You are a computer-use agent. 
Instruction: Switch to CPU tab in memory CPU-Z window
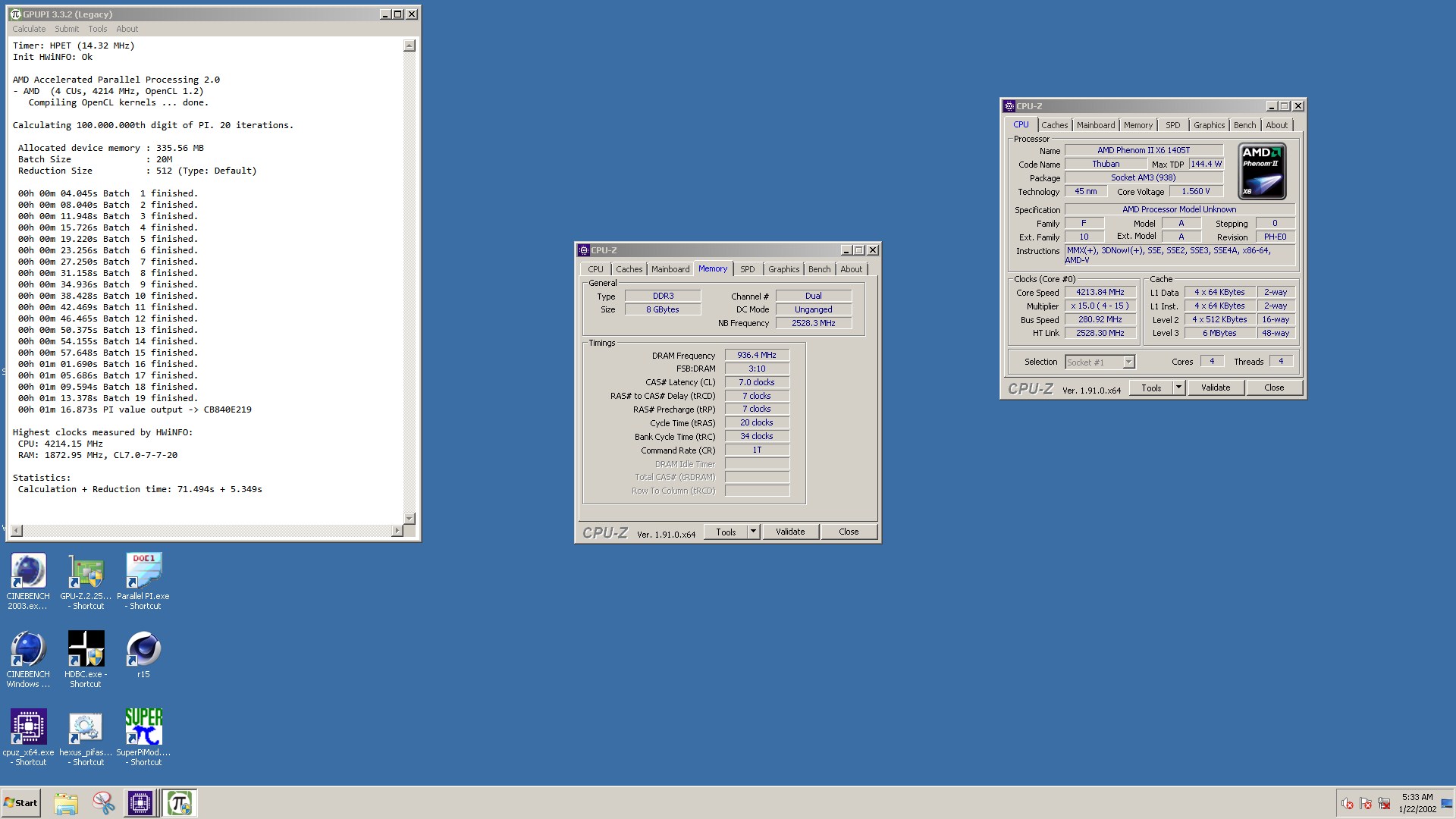596,269
